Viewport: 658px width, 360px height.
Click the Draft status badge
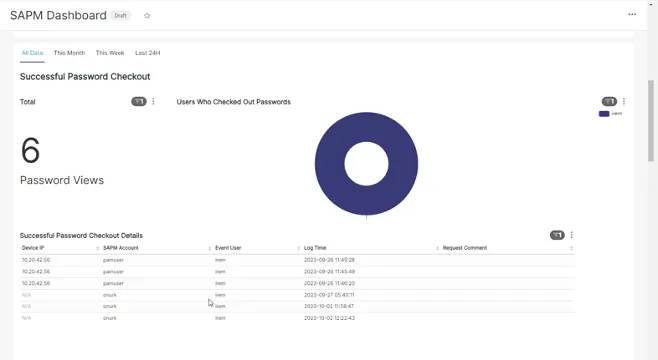coord(120,16)
